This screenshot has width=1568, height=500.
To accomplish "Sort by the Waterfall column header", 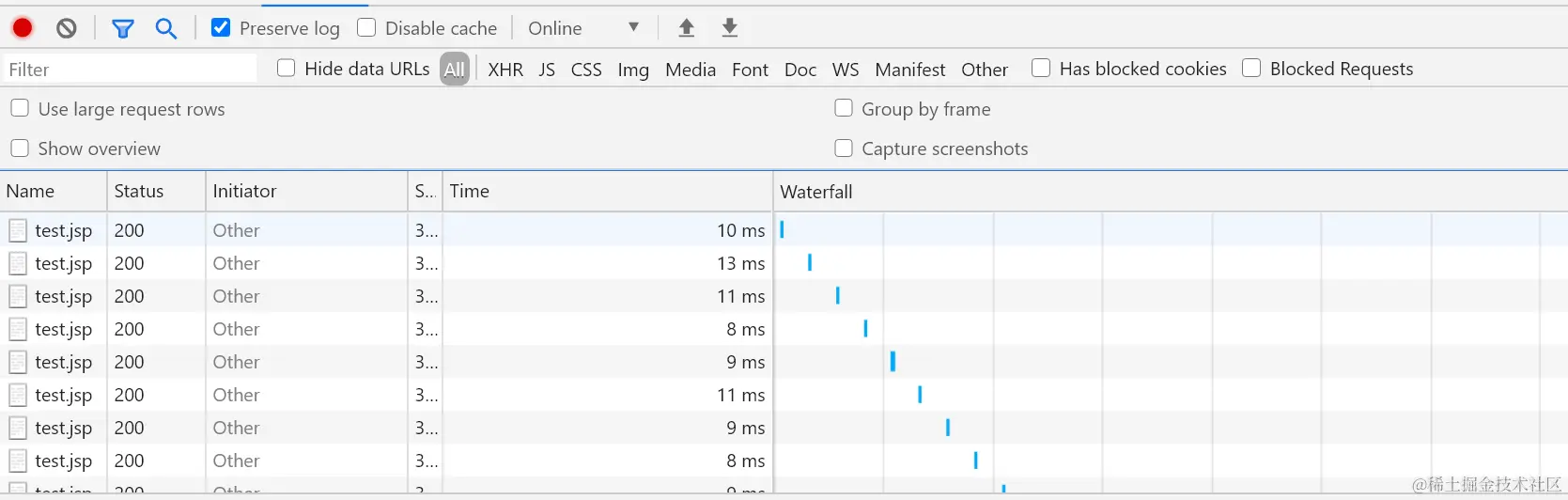I will coord(816,192).
